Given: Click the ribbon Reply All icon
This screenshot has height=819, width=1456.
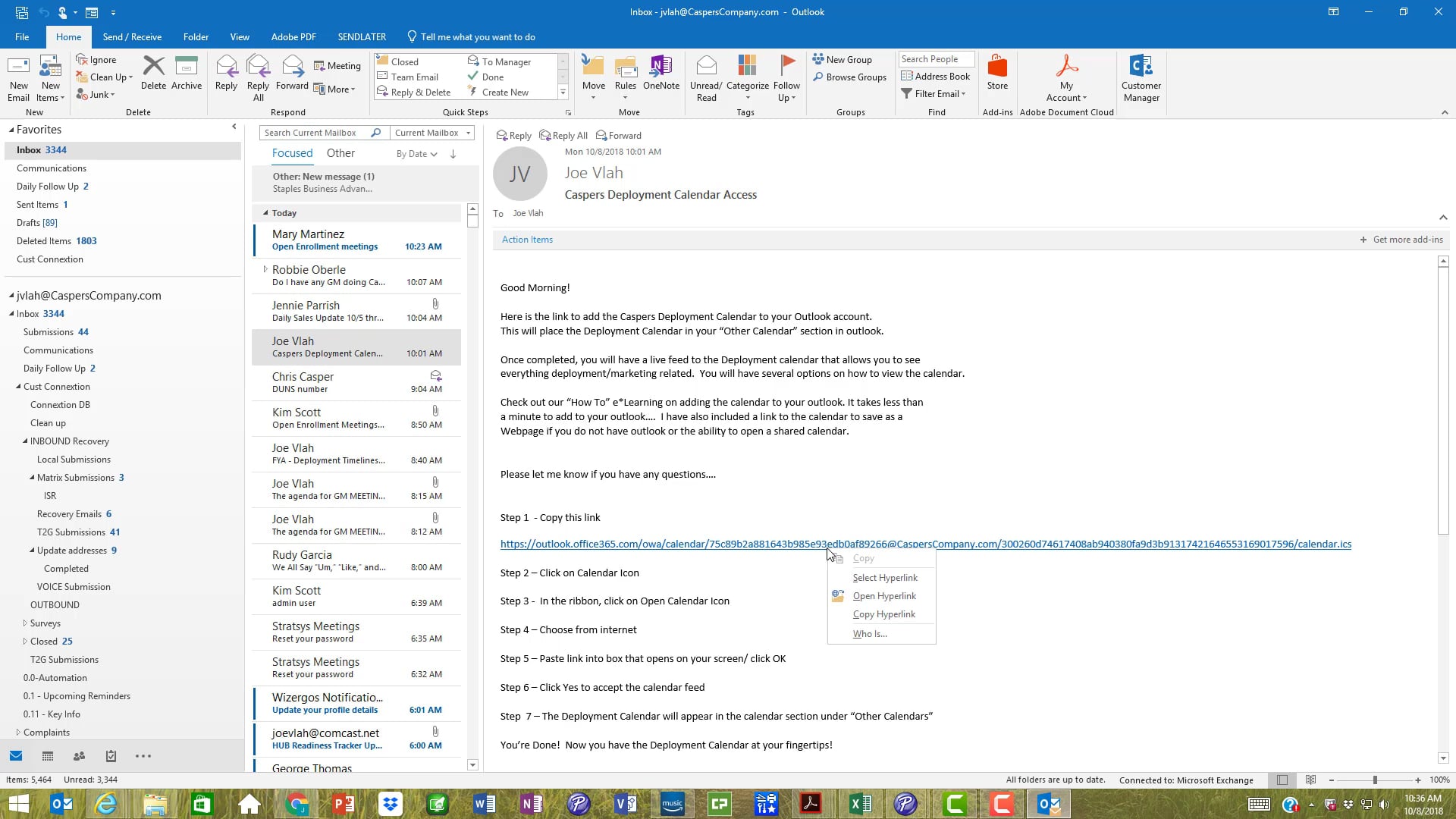Looking at the screenshot, I should click(258, 77).
